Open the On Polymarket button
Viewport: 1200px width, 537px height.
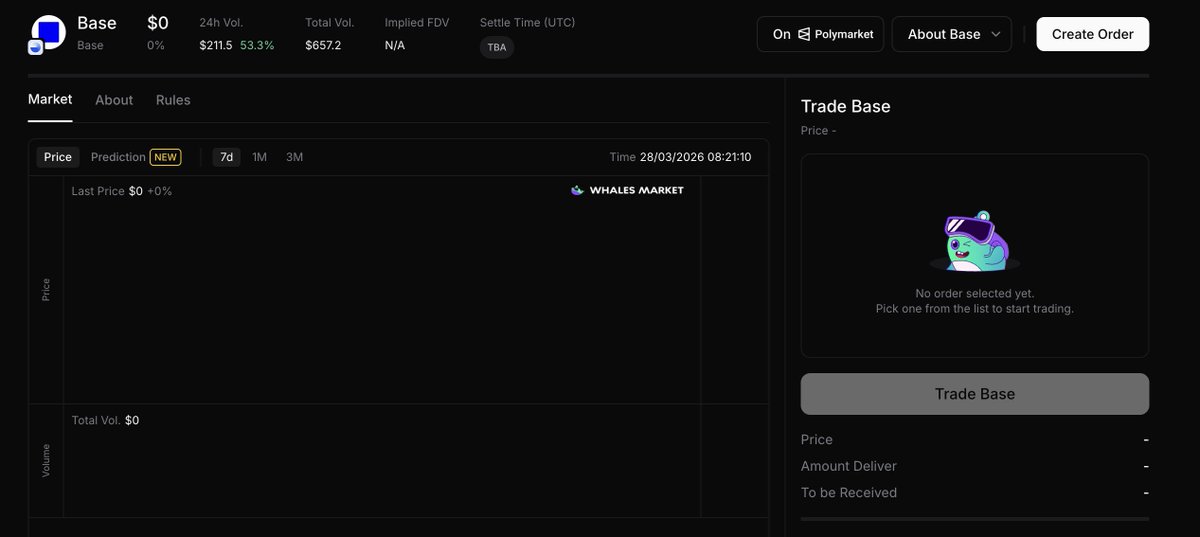pos(821,34)
